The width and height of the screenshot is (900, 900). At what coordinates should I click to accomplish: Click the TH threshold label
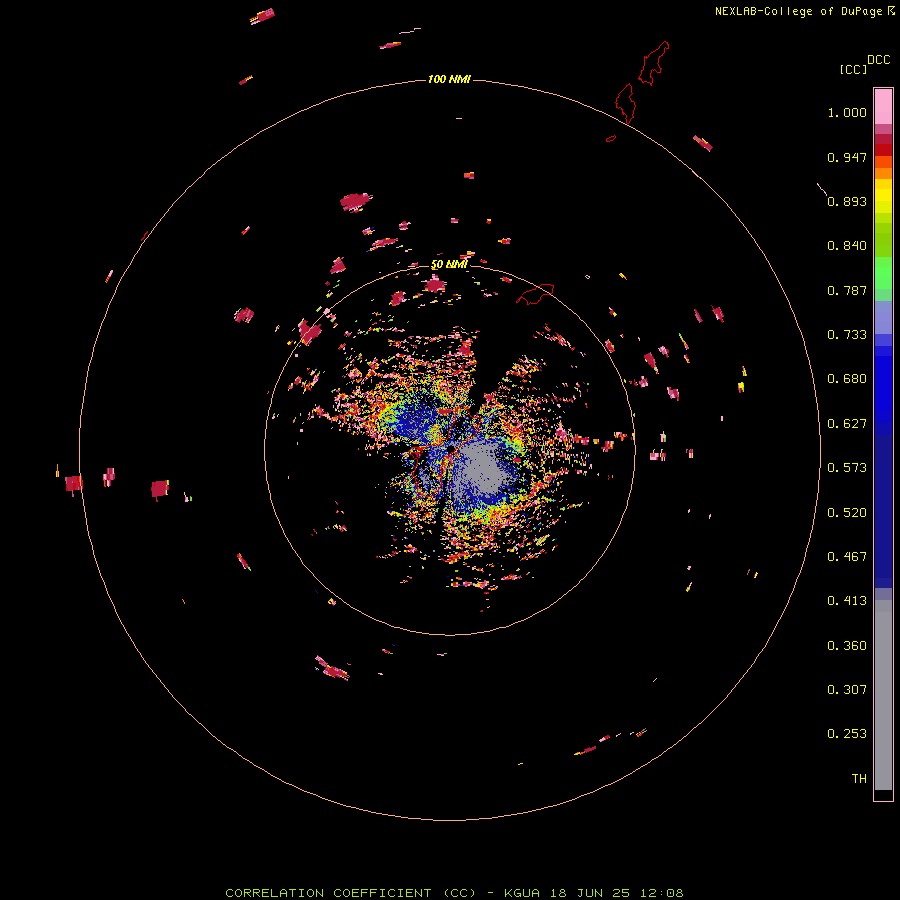pyautogui.click(x=859, y=779)
